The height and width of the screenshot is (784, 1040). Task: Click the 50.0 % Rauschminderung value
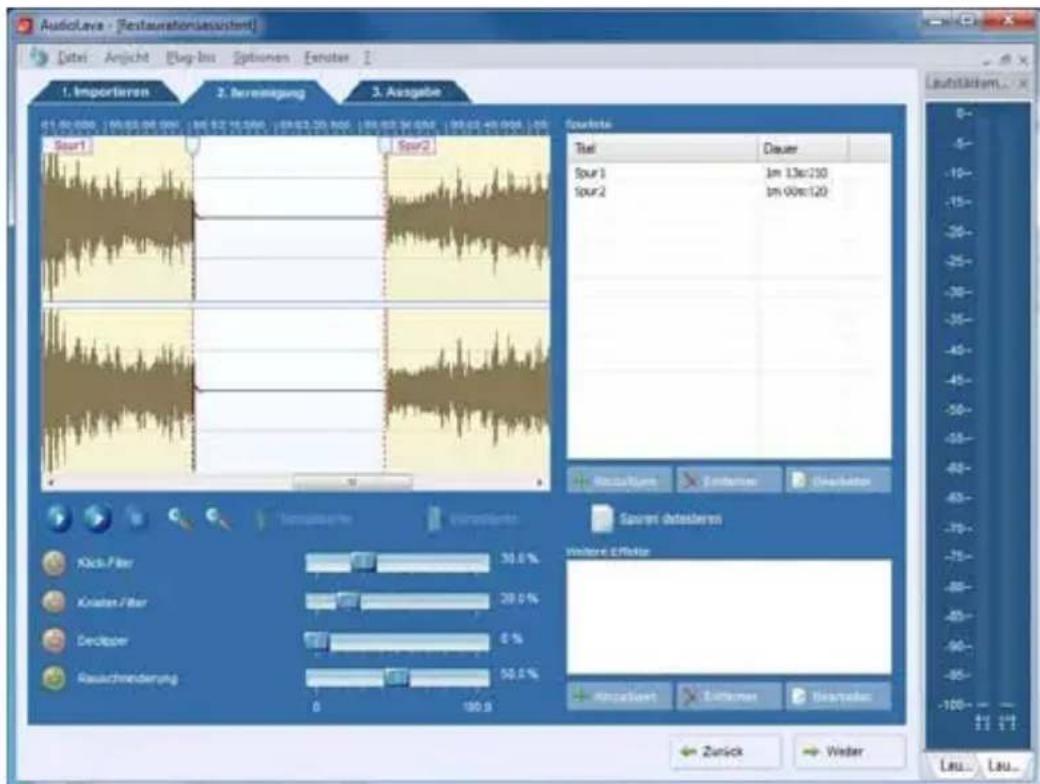[x=519, y=675]
